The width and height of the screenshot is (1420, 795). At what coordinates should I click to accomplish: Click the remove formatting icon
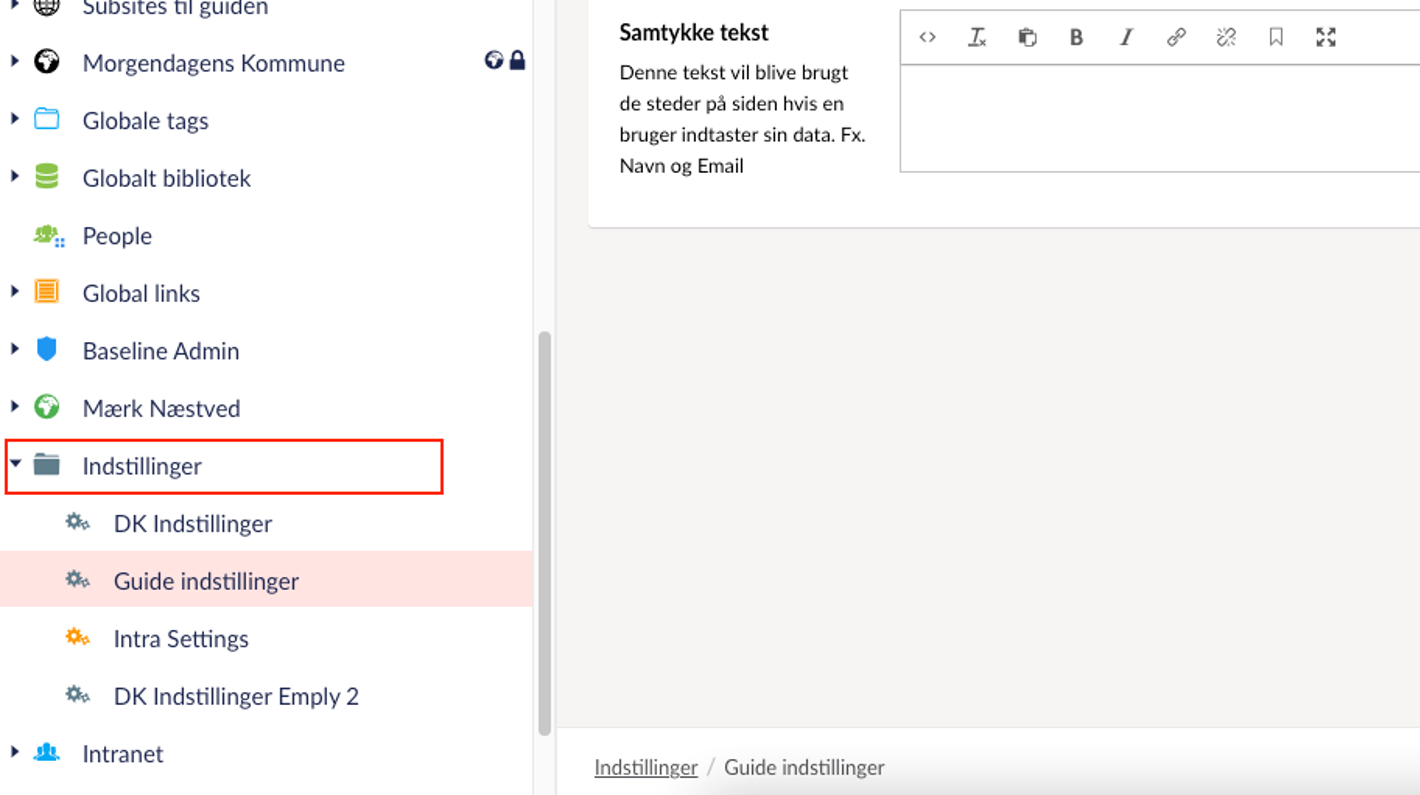[x=977, y=38]
